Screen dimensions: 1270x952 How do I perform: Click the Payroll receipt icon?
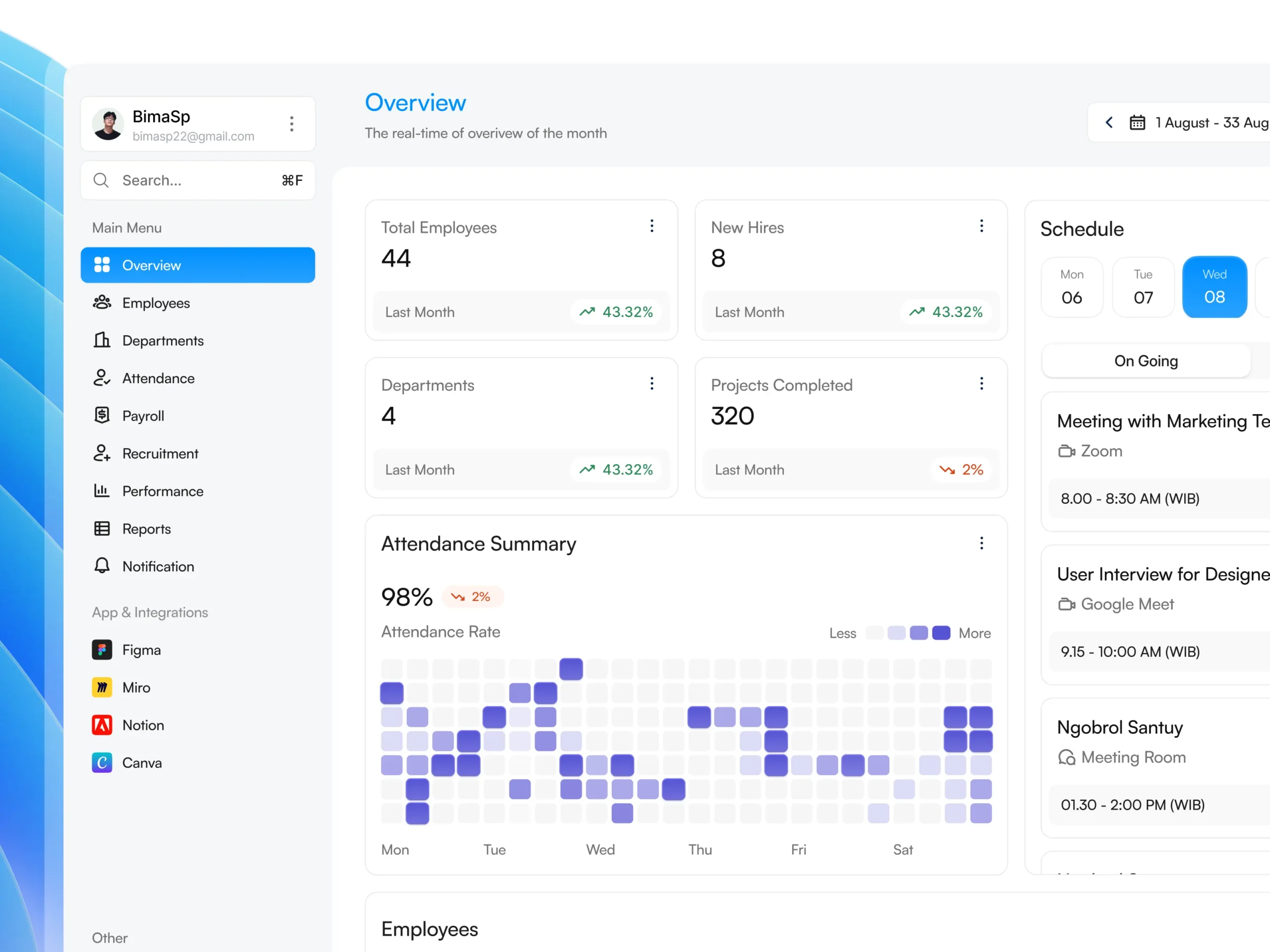click(102, 415)
